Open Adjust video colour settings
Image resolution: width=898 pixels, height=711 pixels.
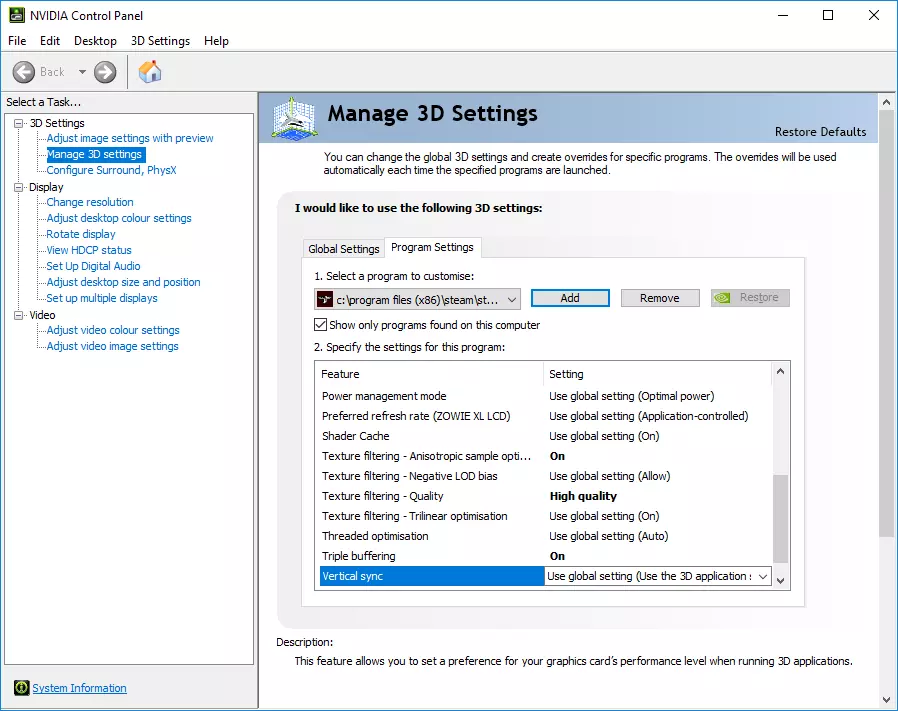[x=113, y=331]
